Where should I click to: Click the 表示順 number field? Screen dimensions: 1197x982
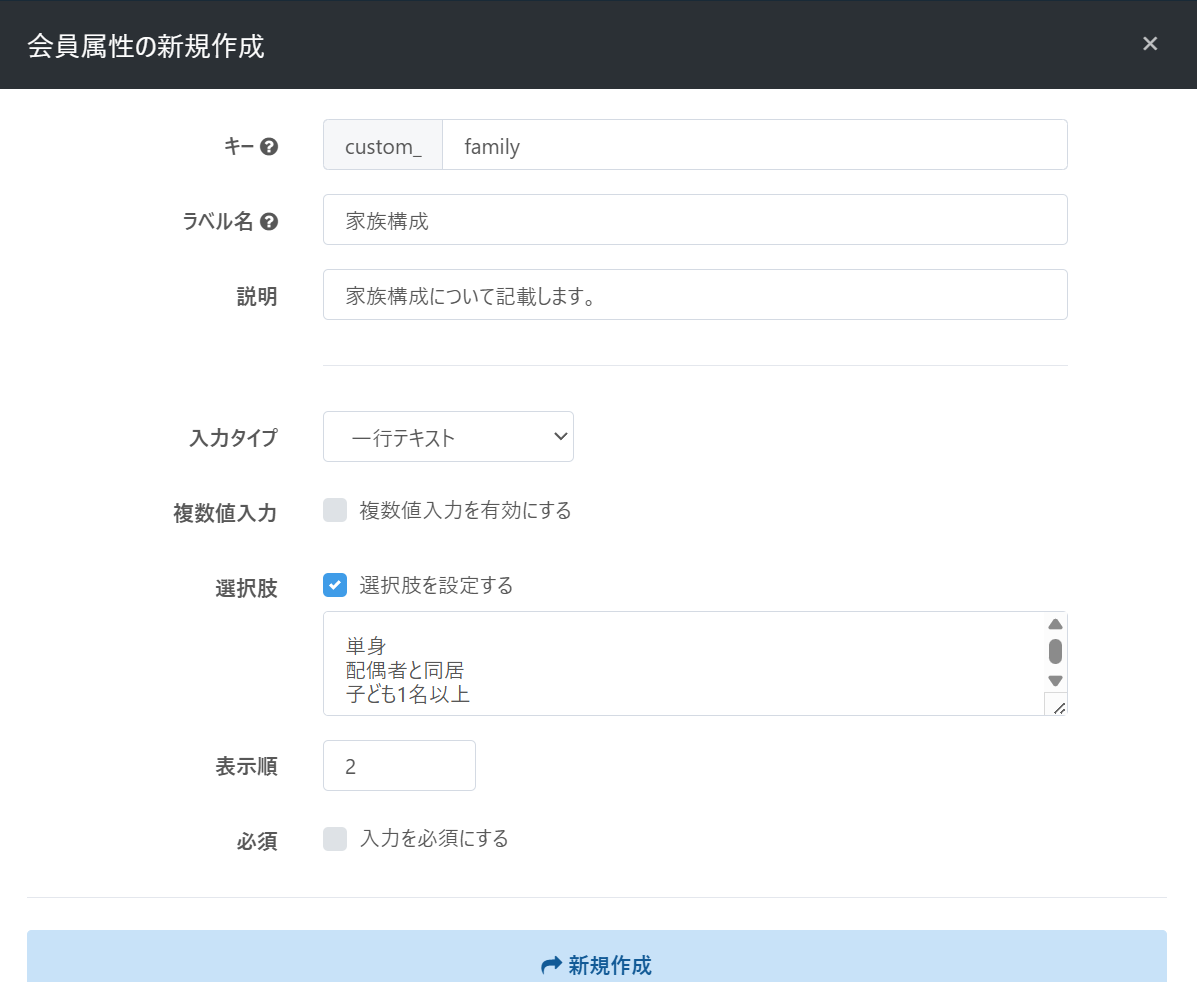(x=399, y=766)
